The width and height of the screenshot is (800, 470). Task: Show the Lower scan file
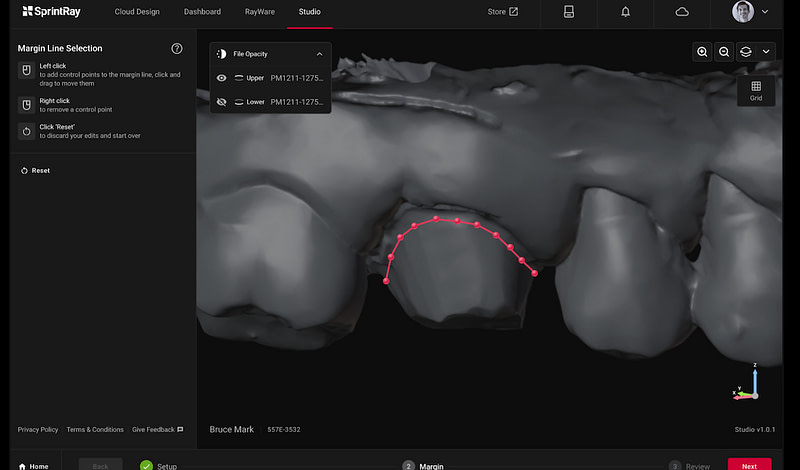[x=222, y=102]
